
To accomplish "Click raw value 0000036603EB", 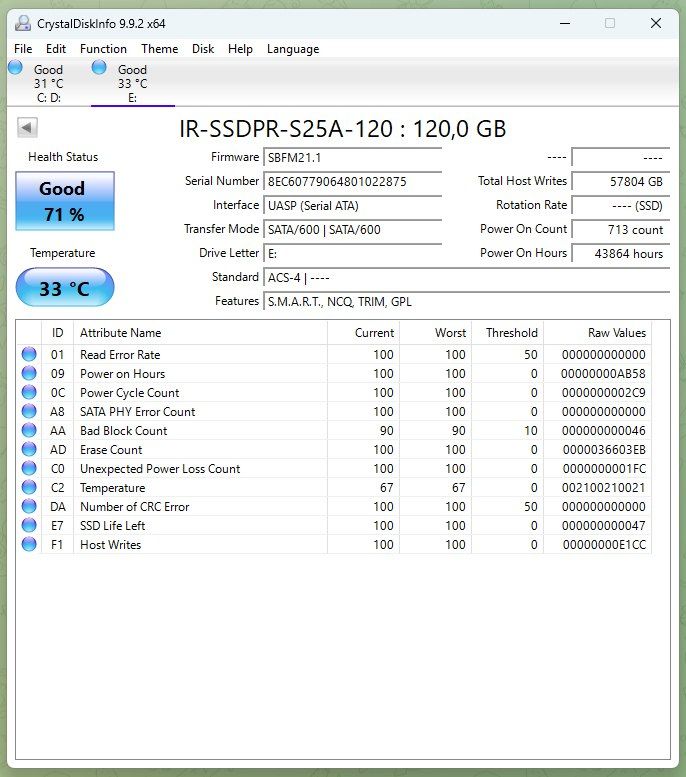I will 604,449.
